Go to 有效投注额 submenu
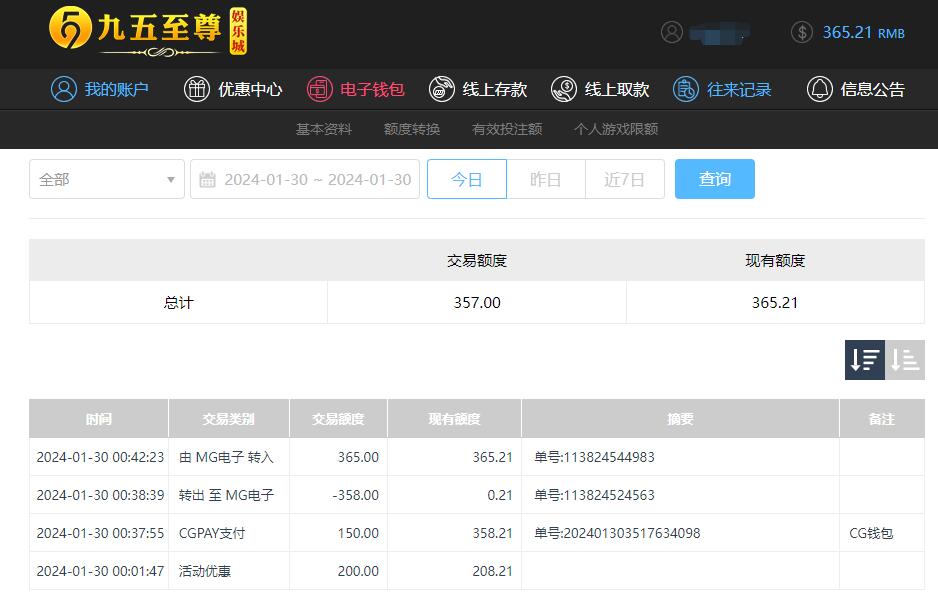This screenshot has width=938, height=597. 507,129
